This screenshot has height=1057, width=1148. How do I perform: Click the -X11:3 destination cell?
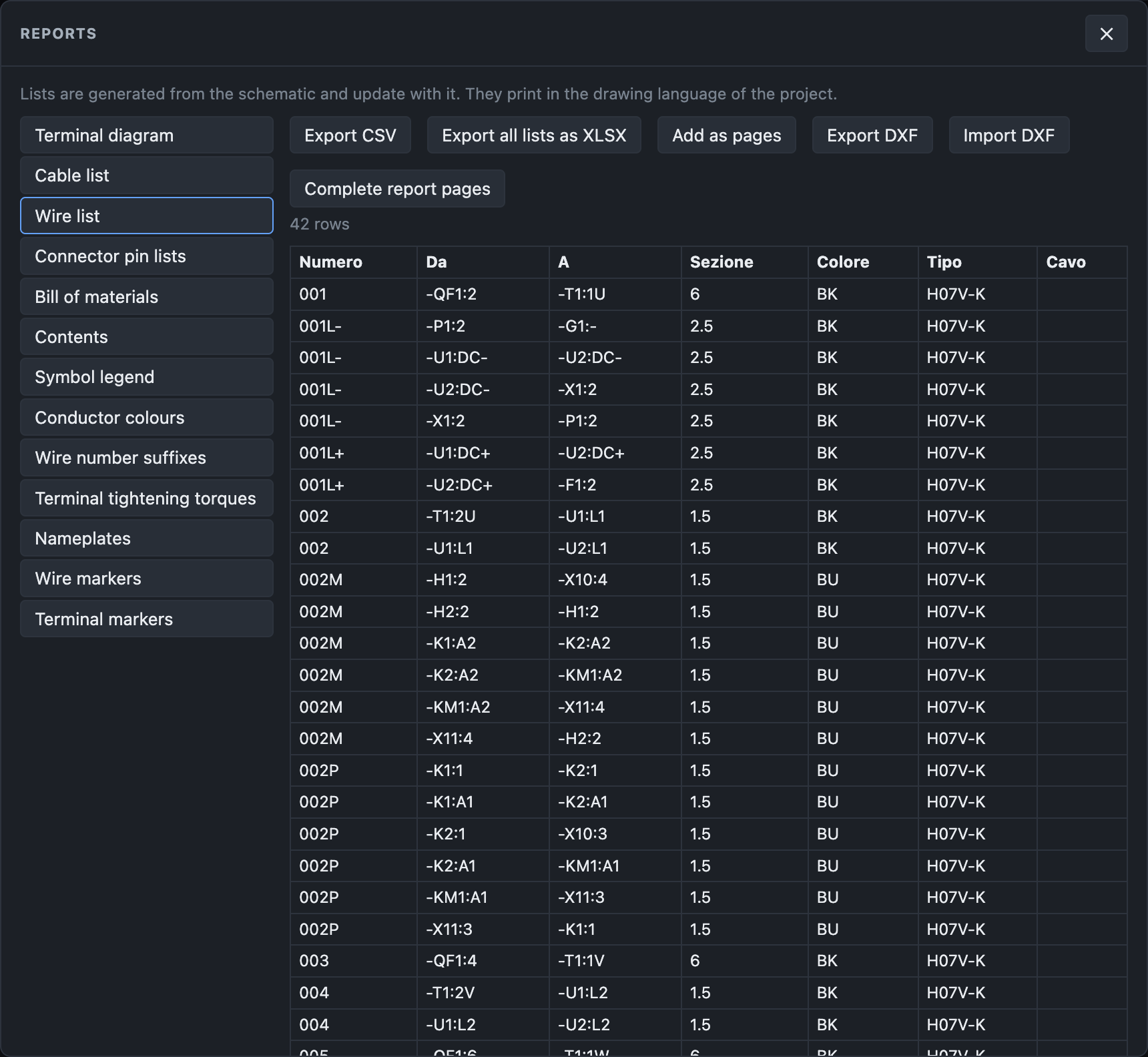tap(615, 898)
